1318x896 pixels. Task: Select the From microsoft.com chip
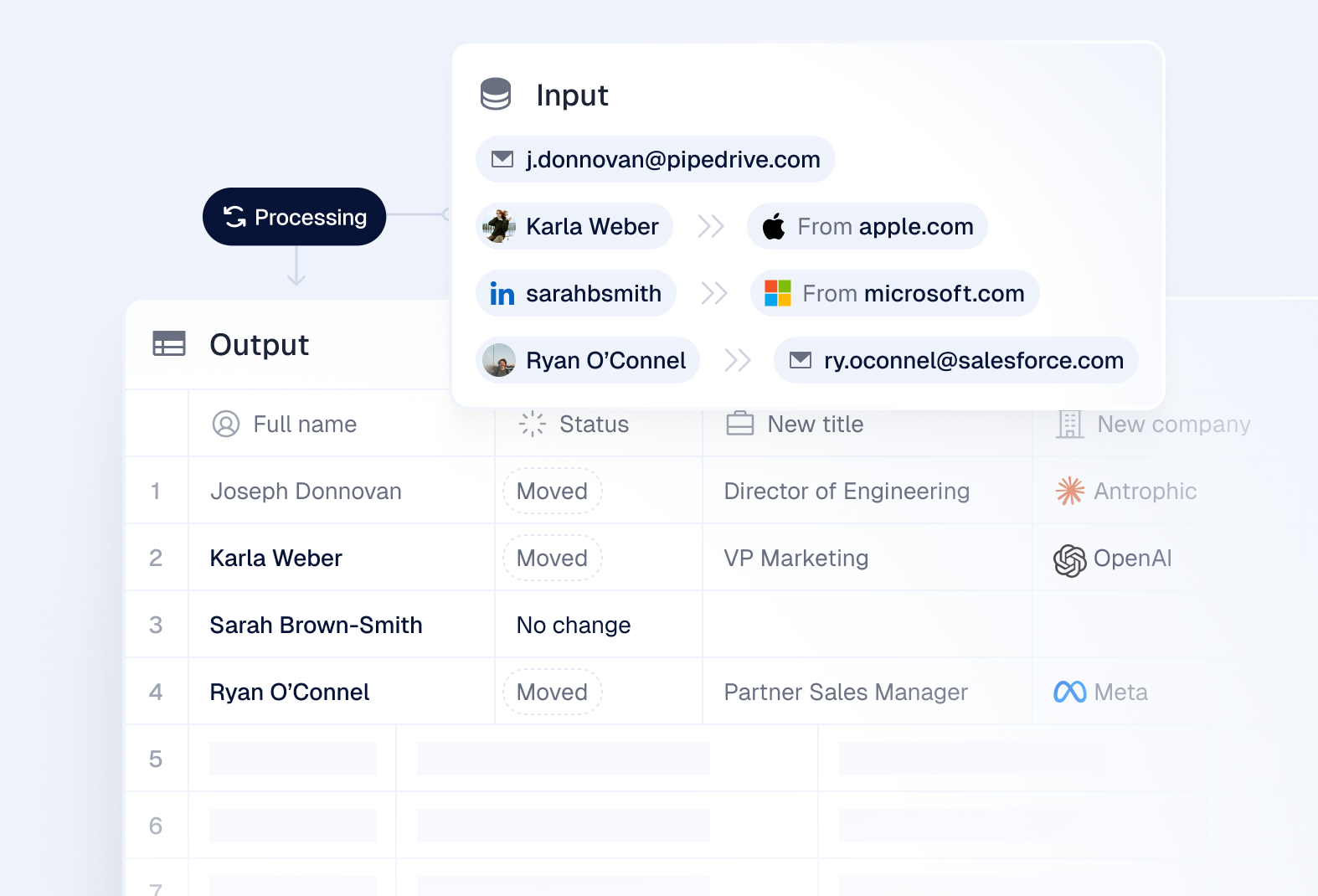pyautogui.click(x=895, y=293)
